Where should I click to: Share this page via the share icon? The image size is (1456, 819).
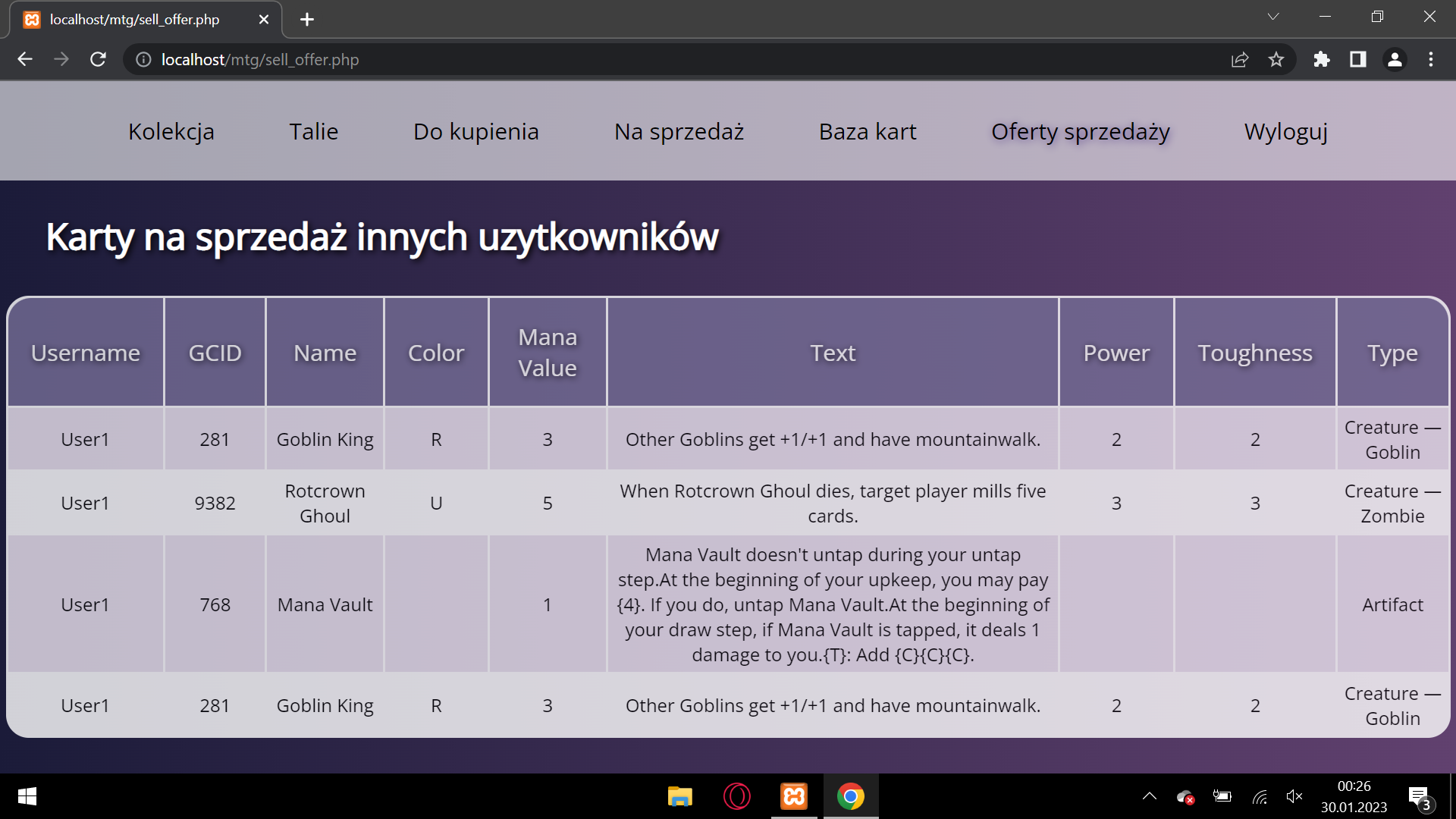tap(1240, 59)
